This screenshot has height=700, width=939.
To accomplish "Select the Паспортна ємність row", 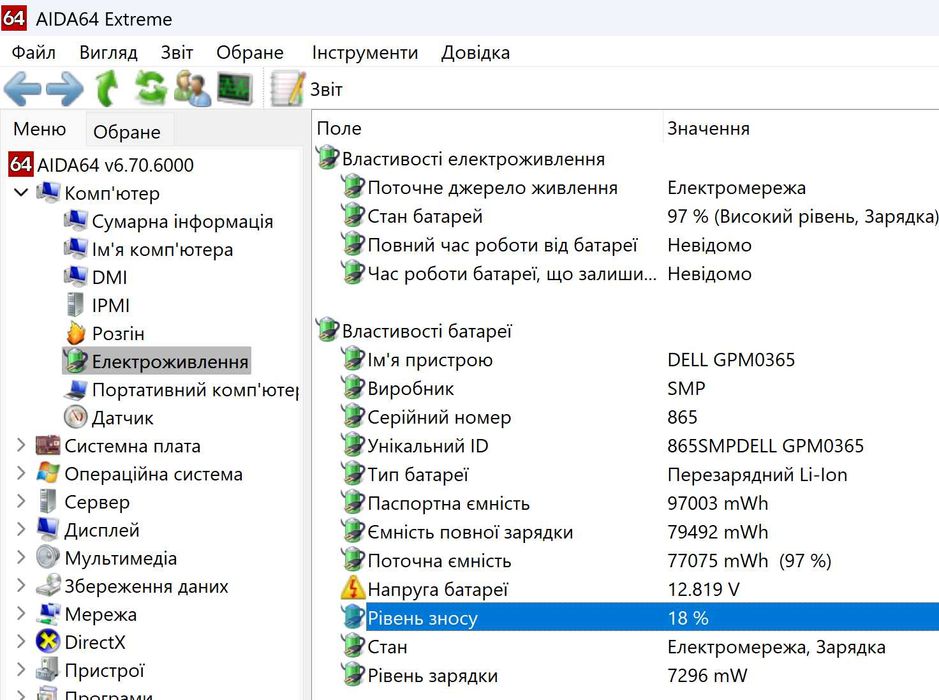I will pyautogui.click(x=640, y=503).
